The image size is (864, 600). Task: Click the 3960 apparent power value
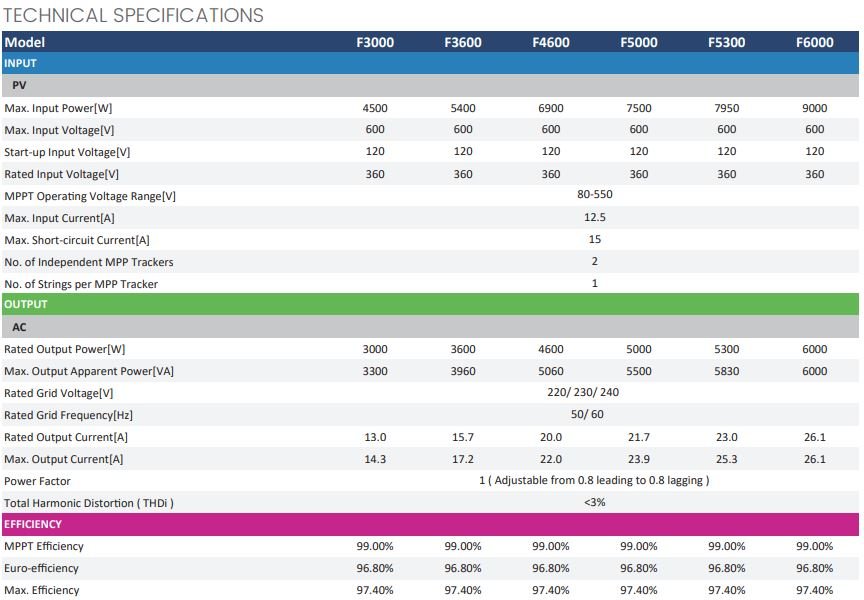point(463,371)
